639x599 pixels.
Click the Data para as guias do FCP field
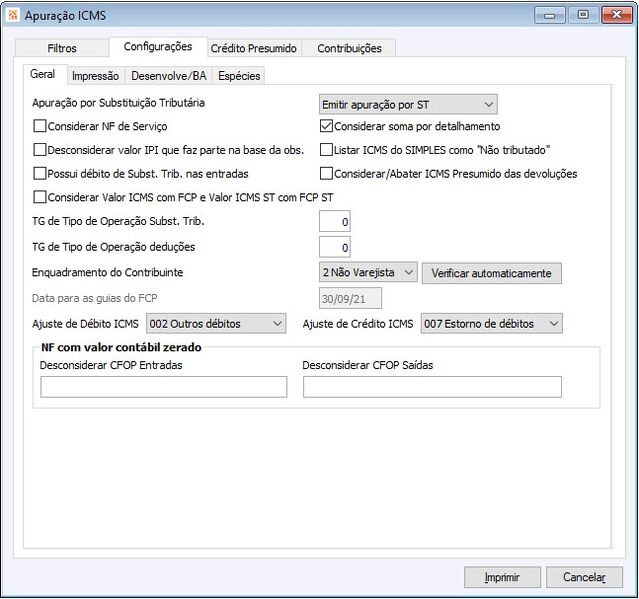tap(350, 299)
